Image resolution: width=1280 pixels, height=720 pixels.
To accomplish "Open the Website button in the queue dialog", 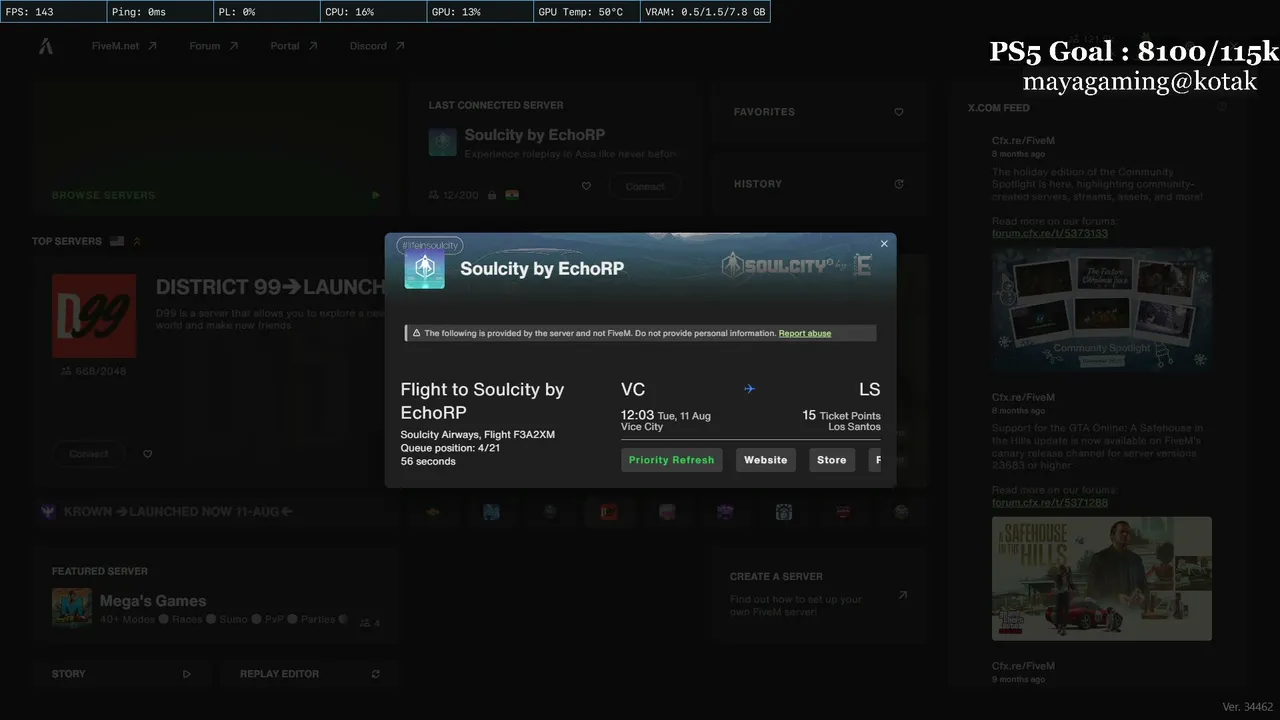I will pos(766,460).
